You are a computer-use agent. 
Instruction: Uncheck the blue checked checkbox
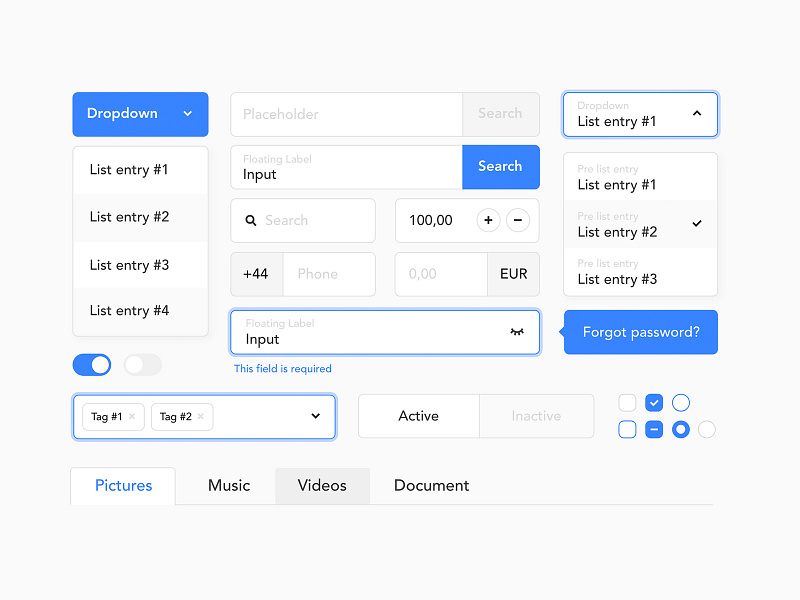[x=654, y=402]
